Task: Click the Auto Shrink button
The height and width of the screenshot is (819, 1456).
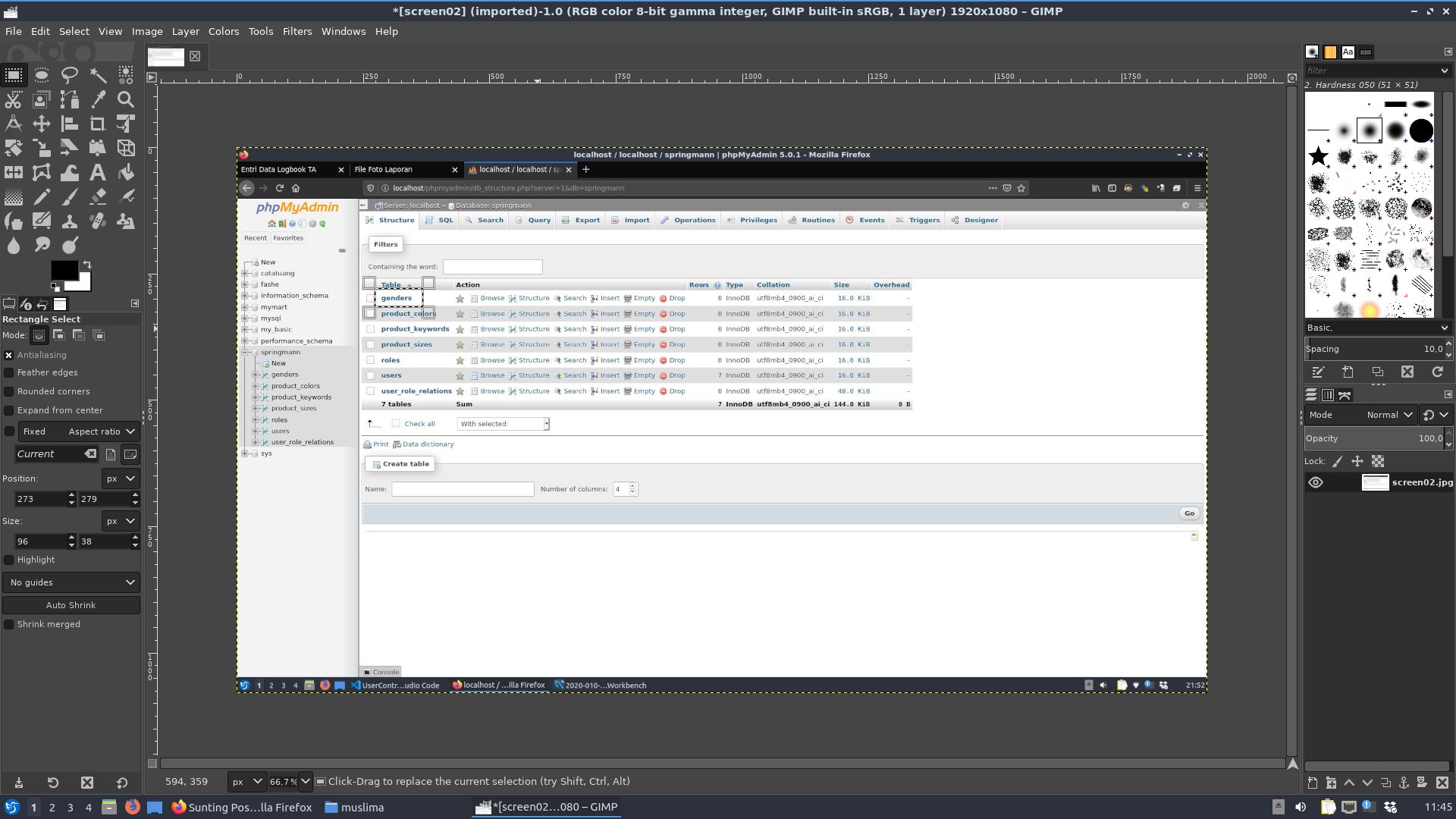Action: click(71, 605)
